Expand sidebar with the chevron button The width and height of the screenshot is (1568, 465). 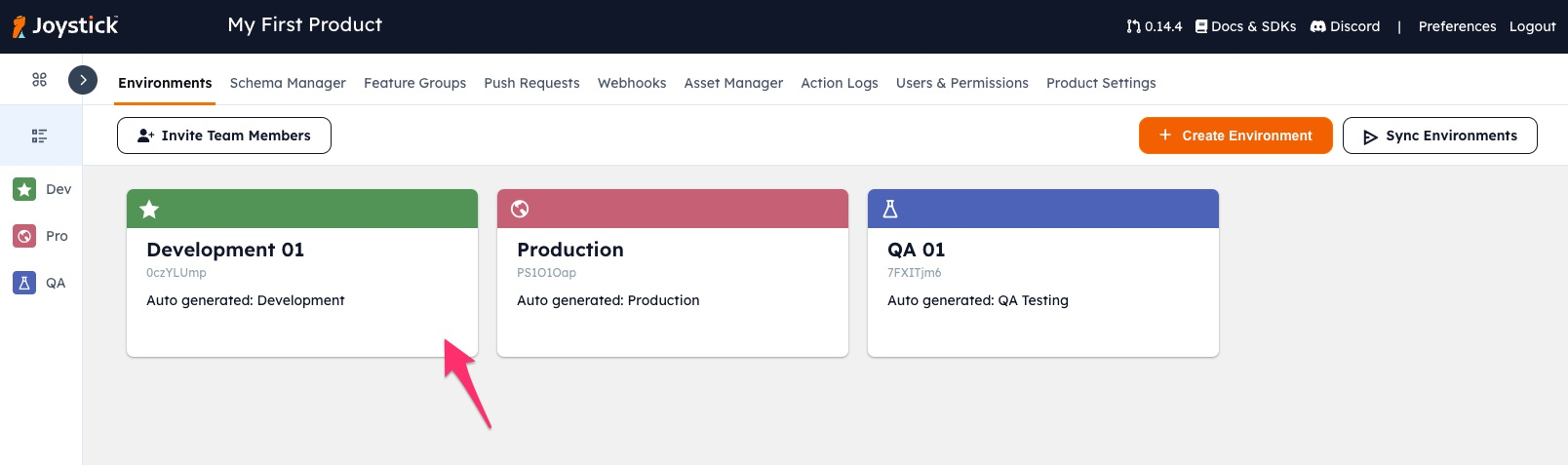click(x=83, y=80)
